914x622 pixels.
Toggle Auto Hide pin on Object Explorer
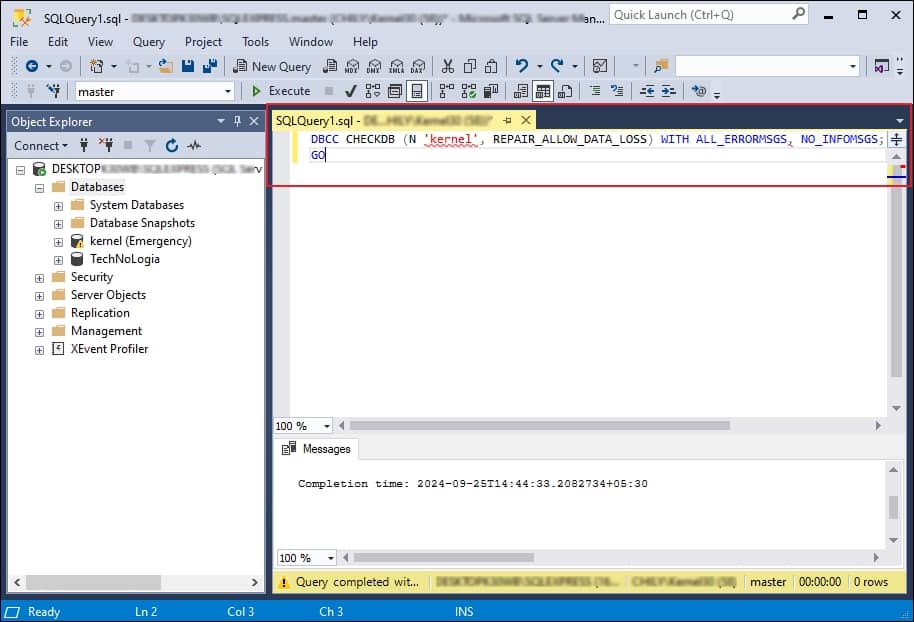pos(237,121)
